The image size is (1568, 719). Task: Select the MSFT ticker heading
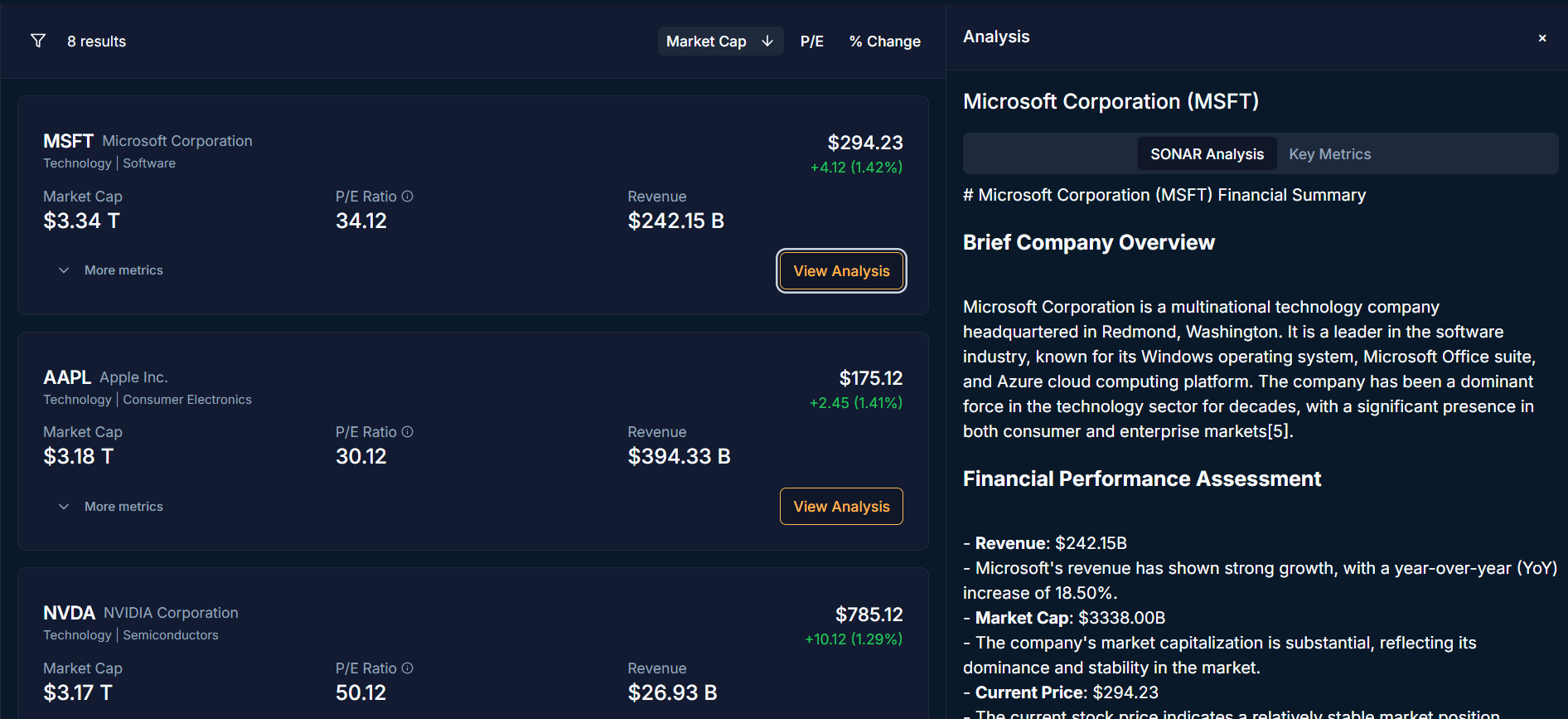click(x=68, y=141)
